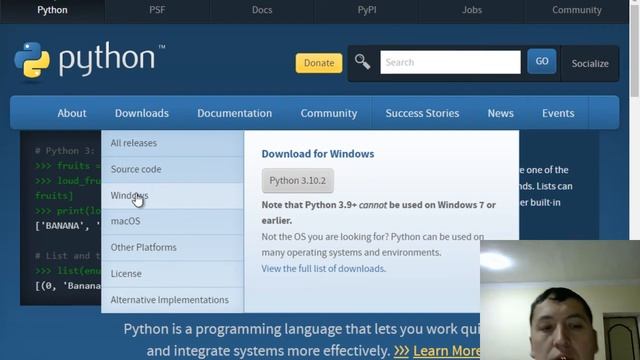Open the Downloads navigation menu
The width and height of the screenshot is (640, 360).
(x=142, y=113)
